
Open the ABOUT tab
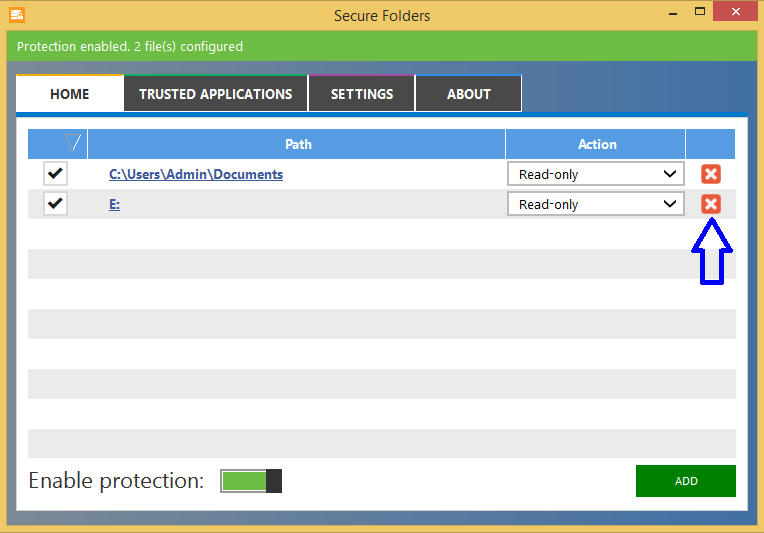pos(469,94)
